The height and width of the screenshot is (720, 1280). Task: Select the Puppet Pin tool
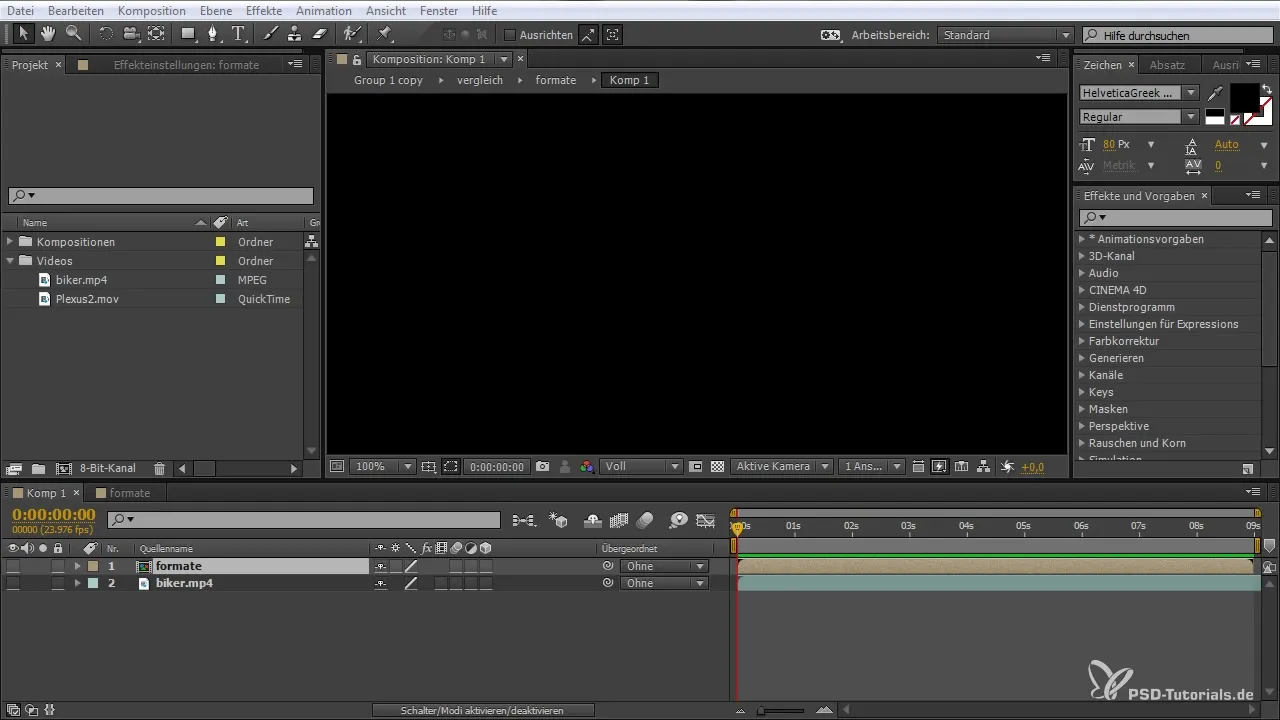(x=385, y=34)
